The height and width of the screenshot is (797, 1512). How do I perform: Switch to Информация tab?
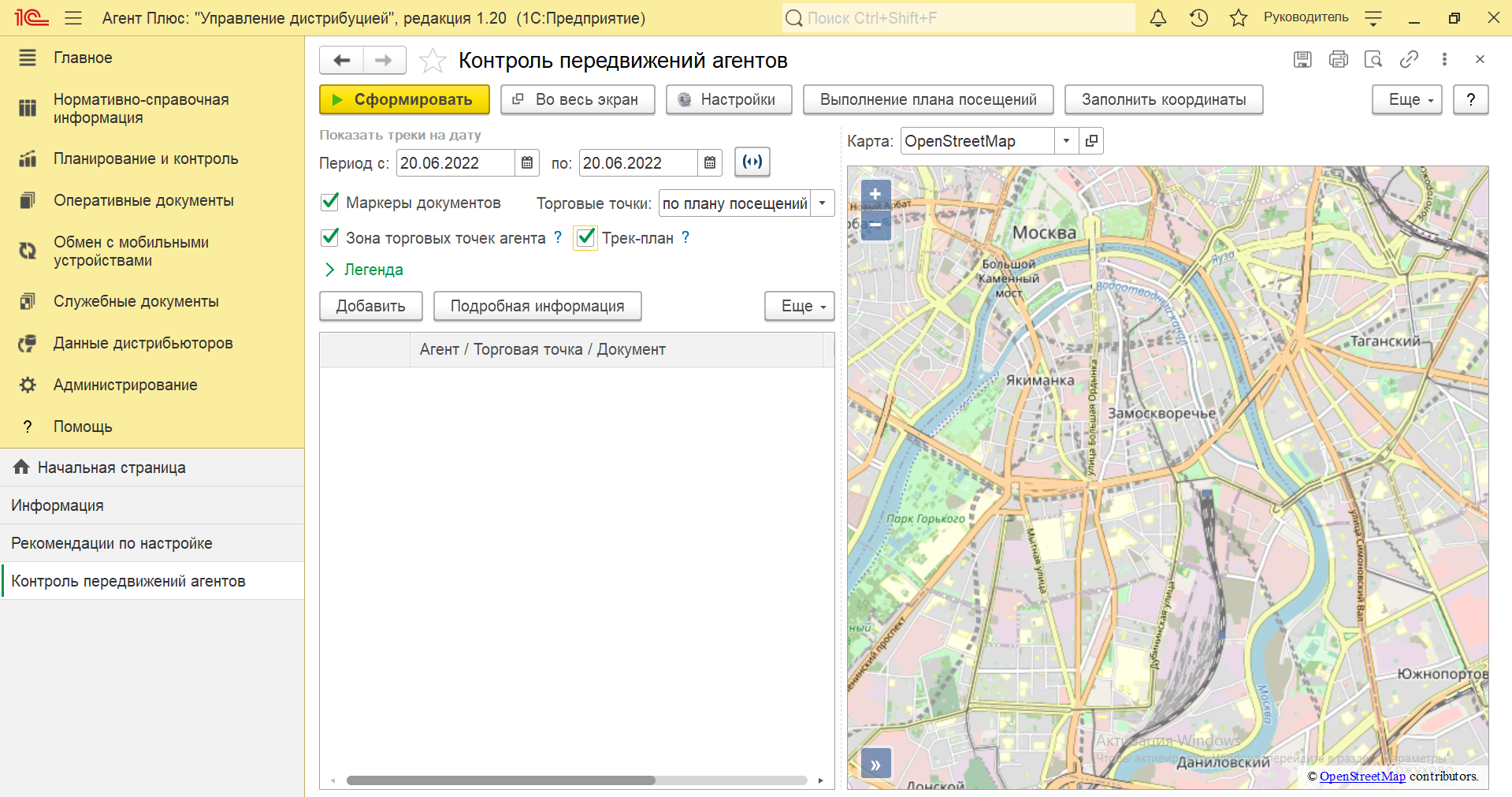point(152,505)
